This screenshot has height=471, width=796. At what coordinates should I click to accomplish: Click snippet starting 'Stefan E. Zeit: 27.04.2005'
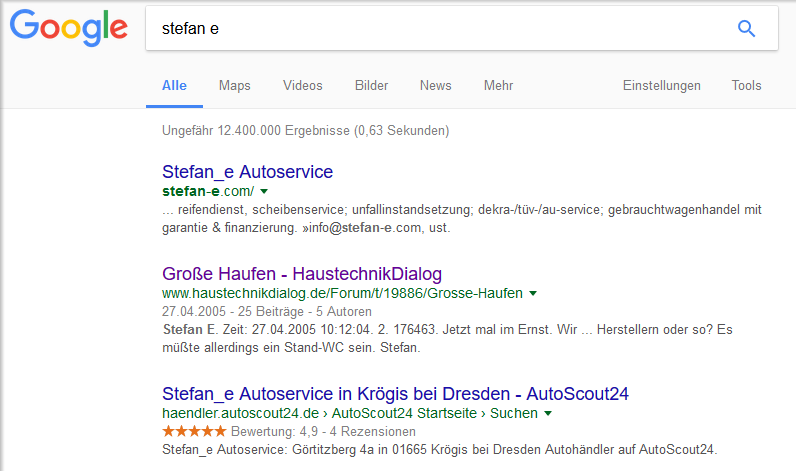pos(447,339)
